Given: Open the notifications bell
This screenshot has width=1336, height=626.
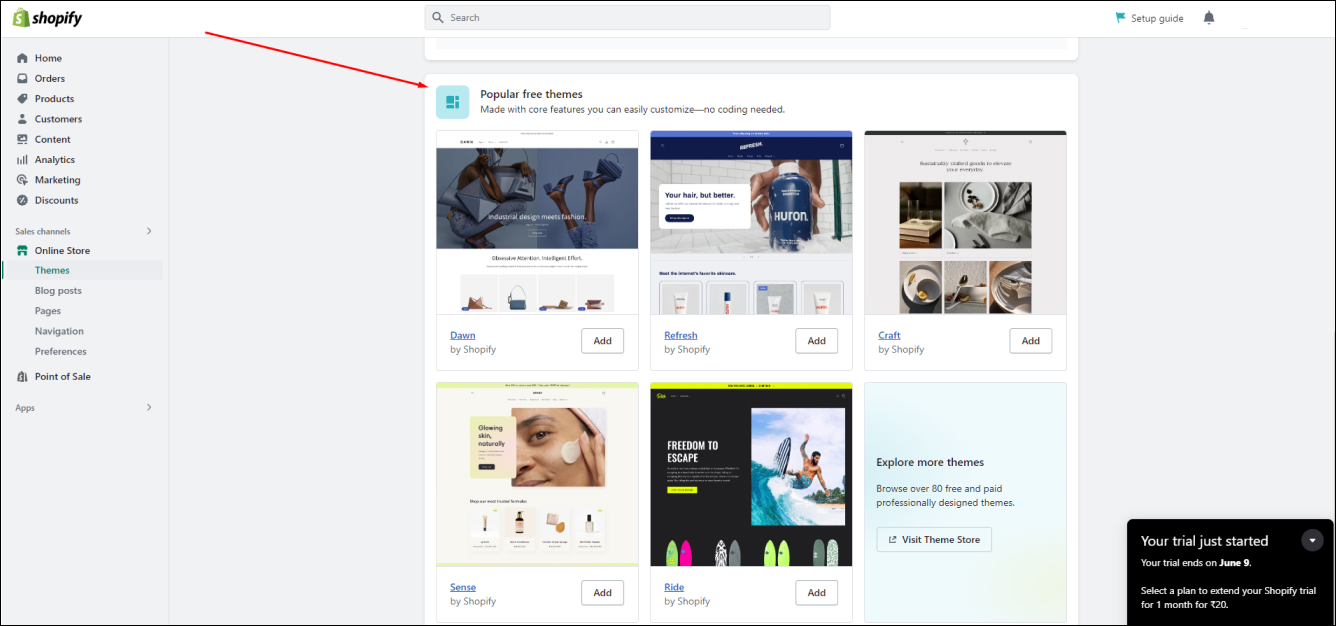Looking at the screenshot, I should pyautogui.click(x=1209, y=18).
